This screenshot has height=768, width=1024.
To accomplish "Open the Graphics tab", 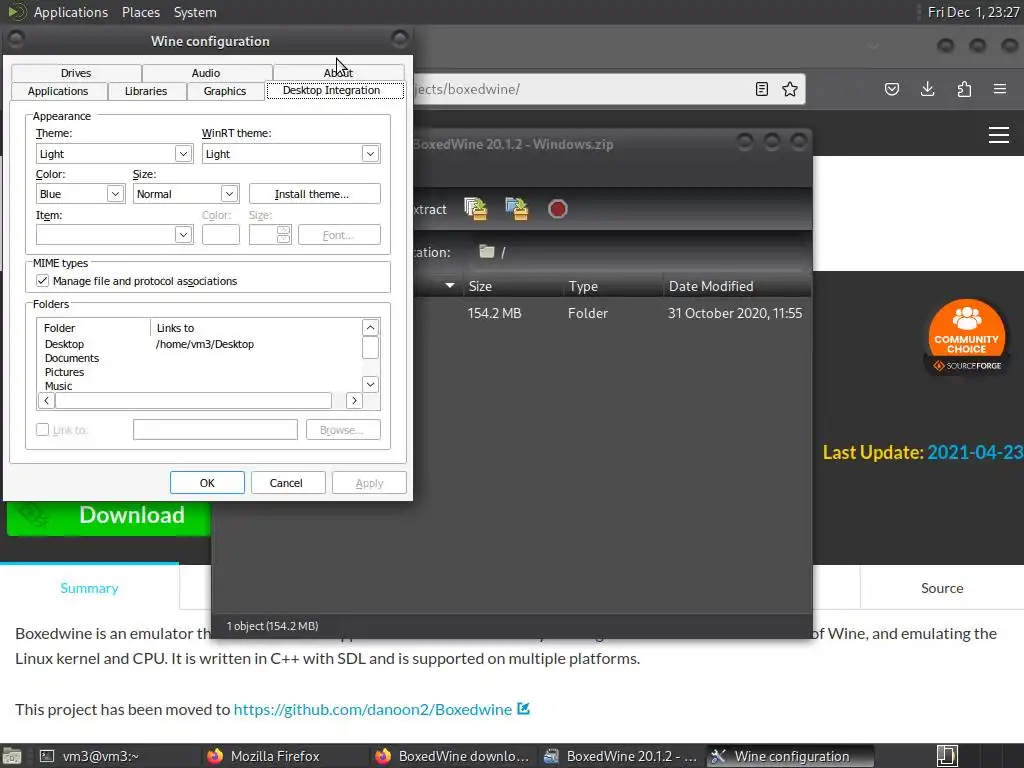I will point(225,91).
